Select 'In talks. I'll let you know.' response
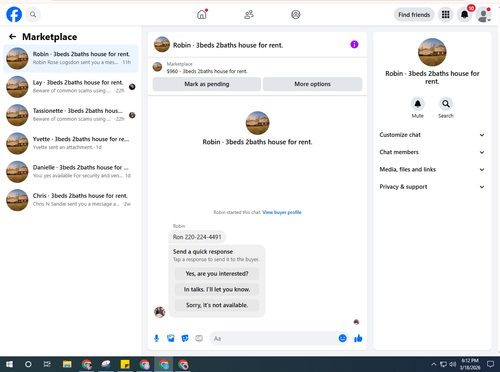 pyautogui.click(x=217, y=289)
